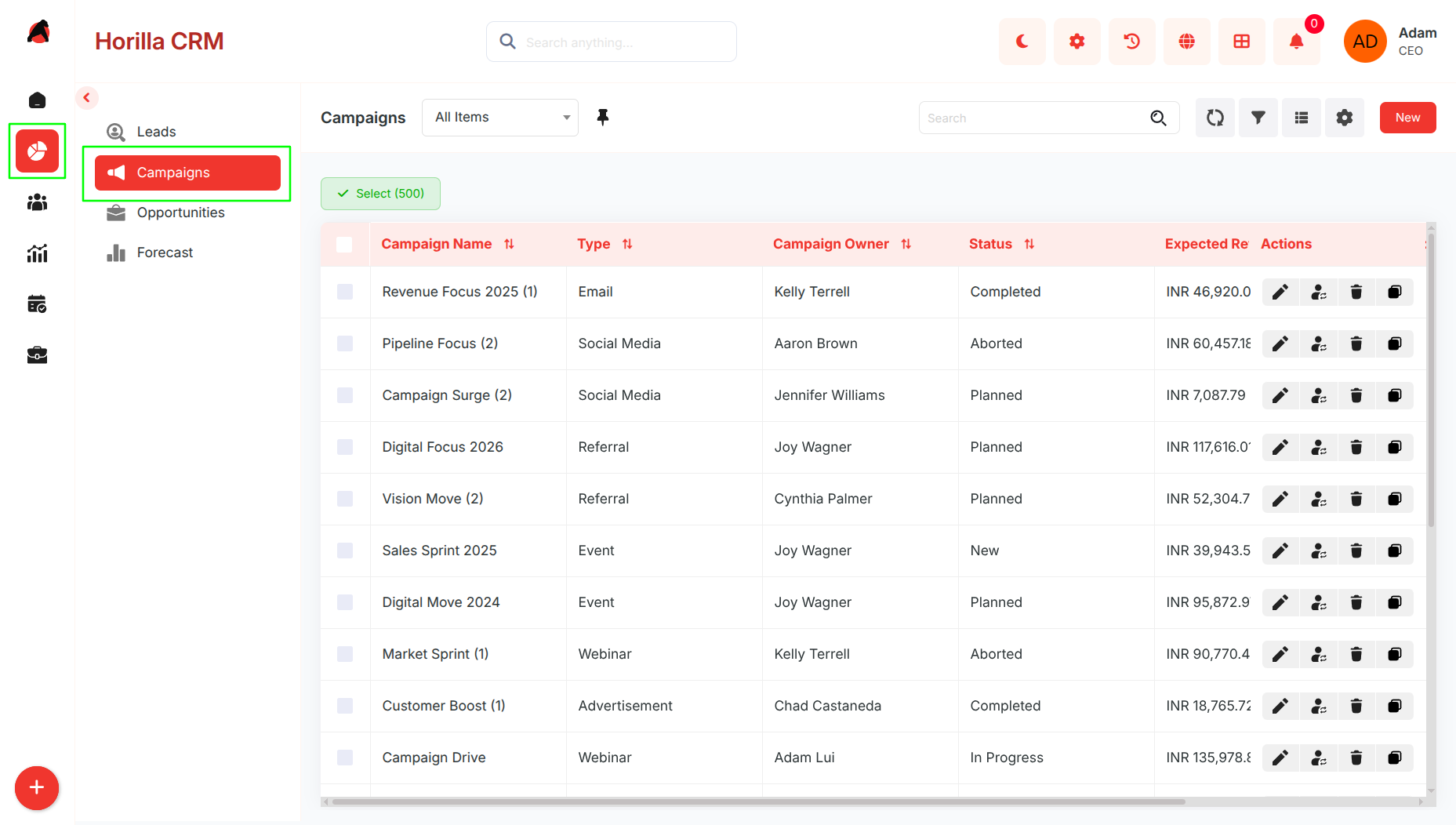The height and width of the screenshot is (825, 1456).
Task: Click the New campaign button
Action: (x=1407, y=118)
